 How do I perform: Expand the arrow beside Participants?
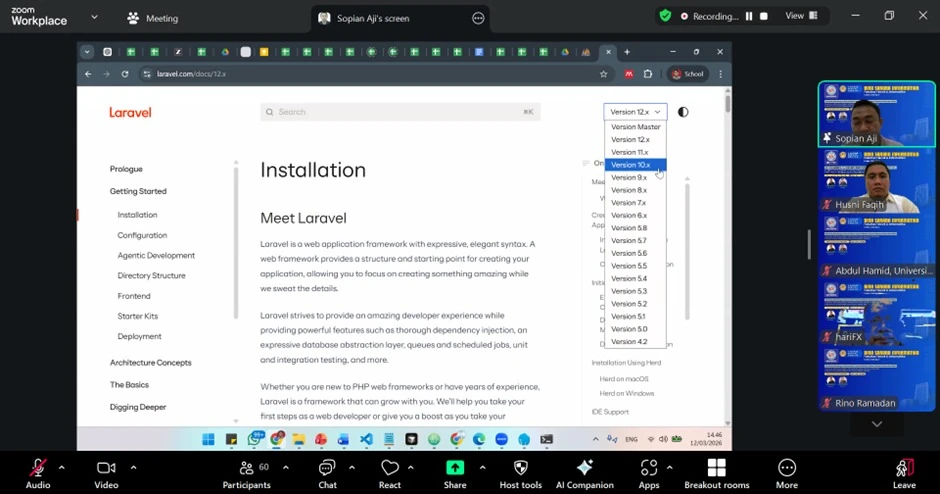(285, 468)
